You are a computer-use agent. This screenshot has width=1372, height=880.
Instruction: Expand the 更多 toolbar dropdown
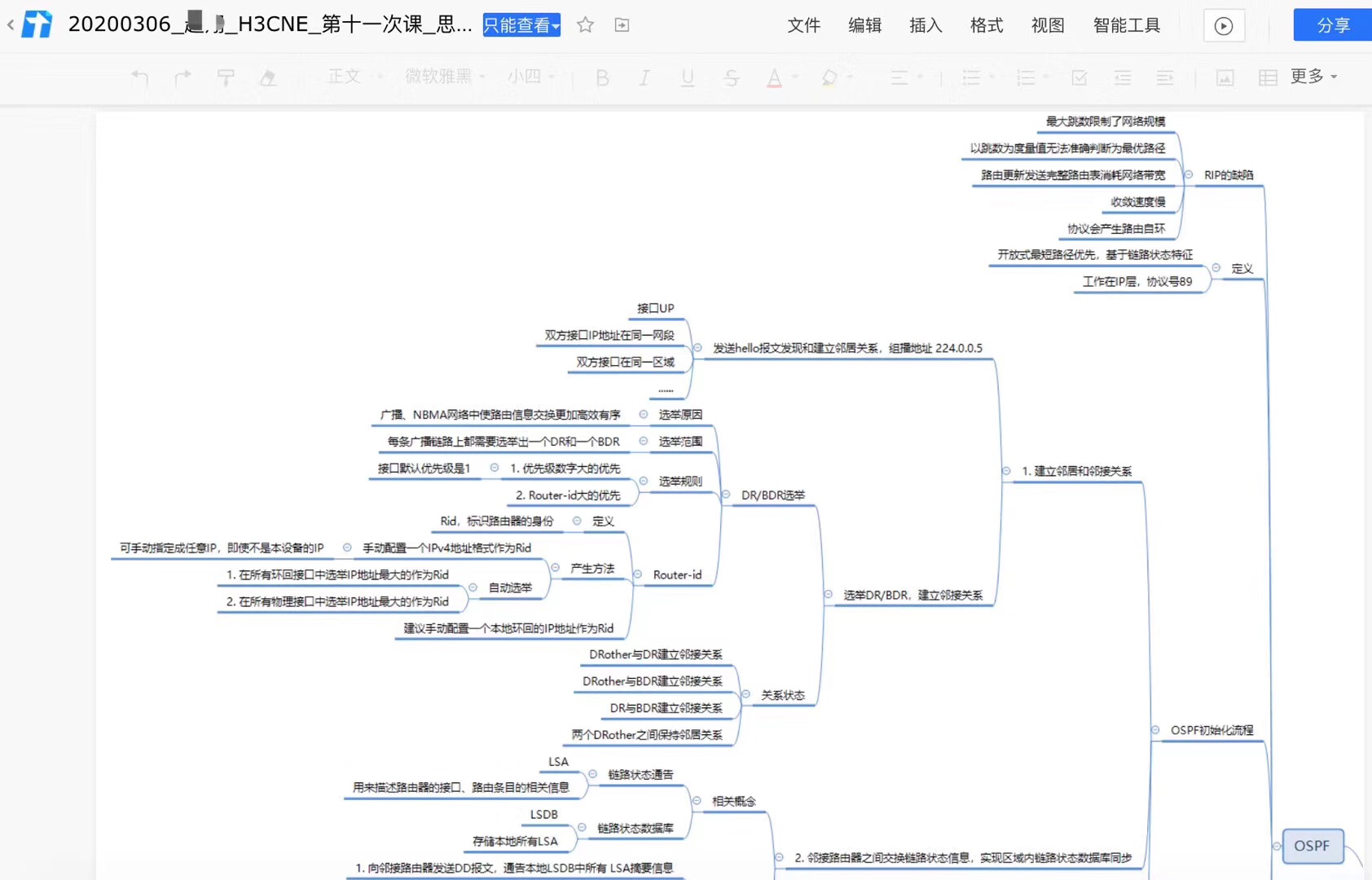coord(1313,77)
